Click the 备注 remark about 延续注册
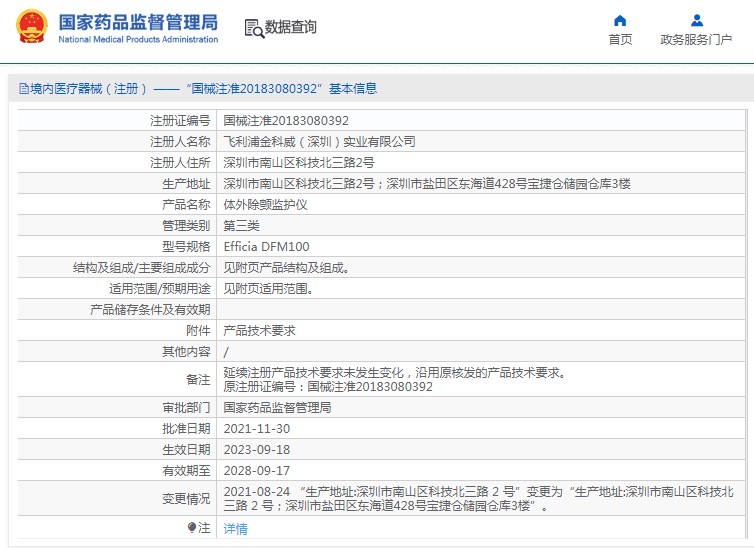Image resolution: width=754 pixels, height=549 pixels. coord(395,373)
